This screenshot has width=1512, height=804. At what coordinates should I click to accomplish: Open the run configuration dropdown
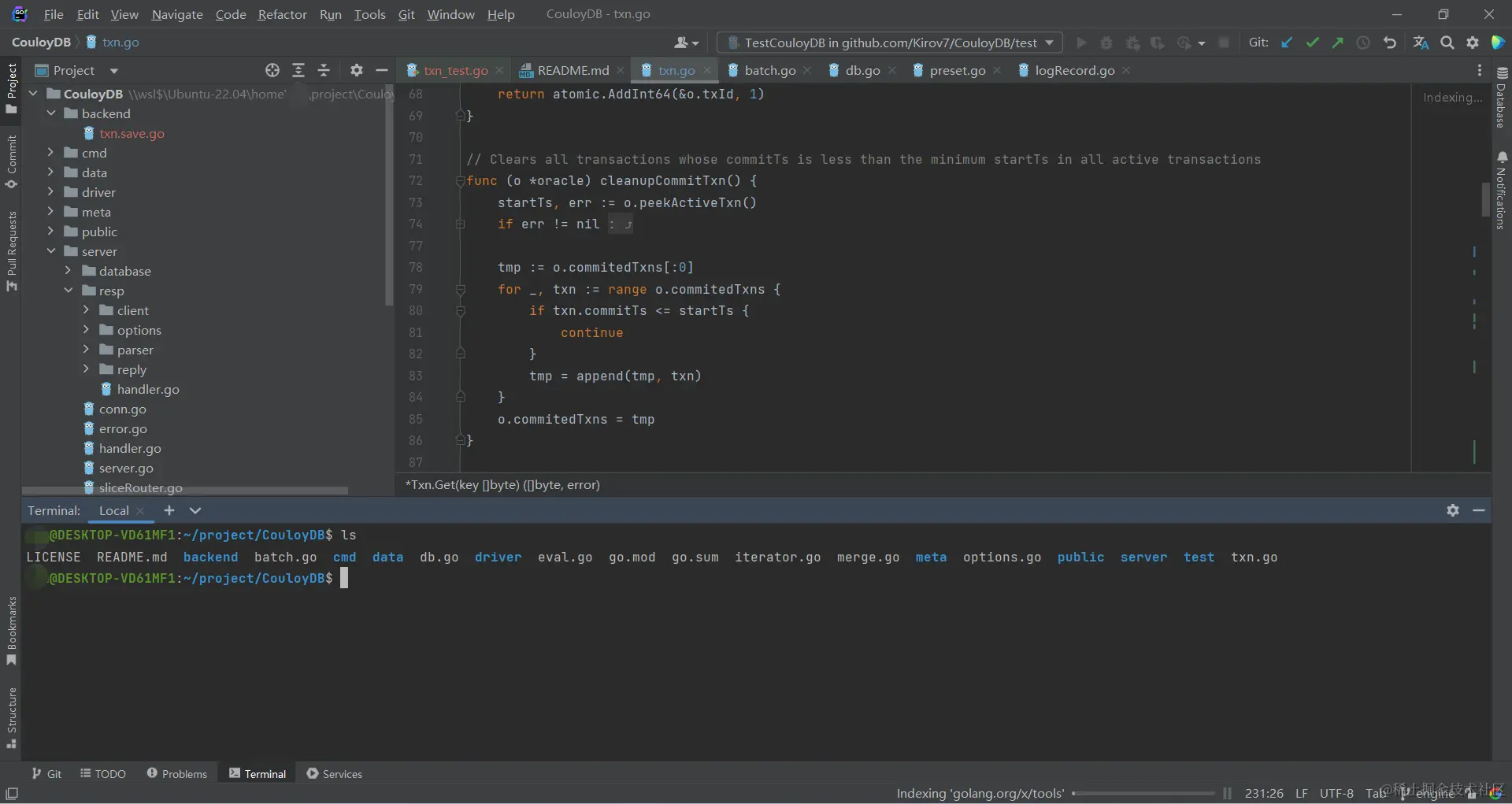coord(890,43)
